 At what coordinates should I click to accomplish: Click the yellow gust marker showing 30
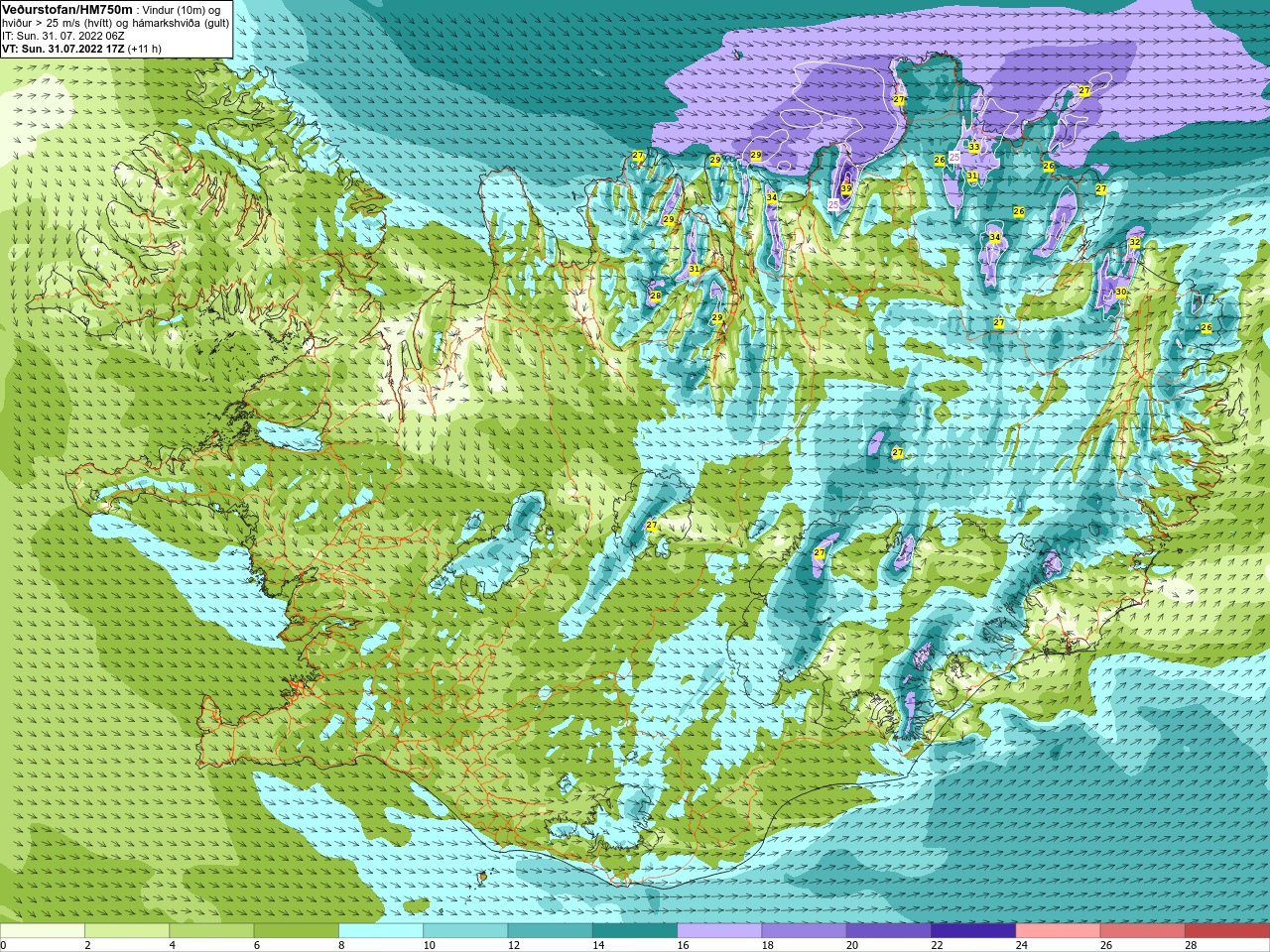(1120, 292)
